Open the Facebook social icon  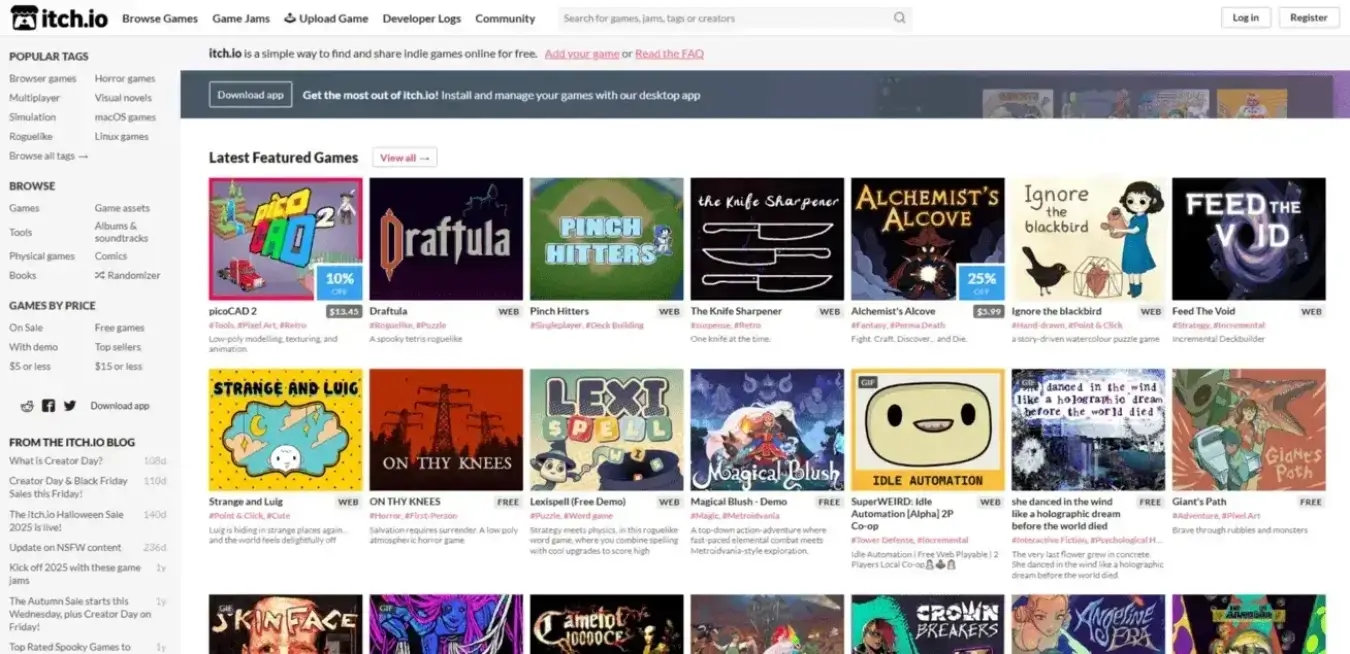(48, 406)
